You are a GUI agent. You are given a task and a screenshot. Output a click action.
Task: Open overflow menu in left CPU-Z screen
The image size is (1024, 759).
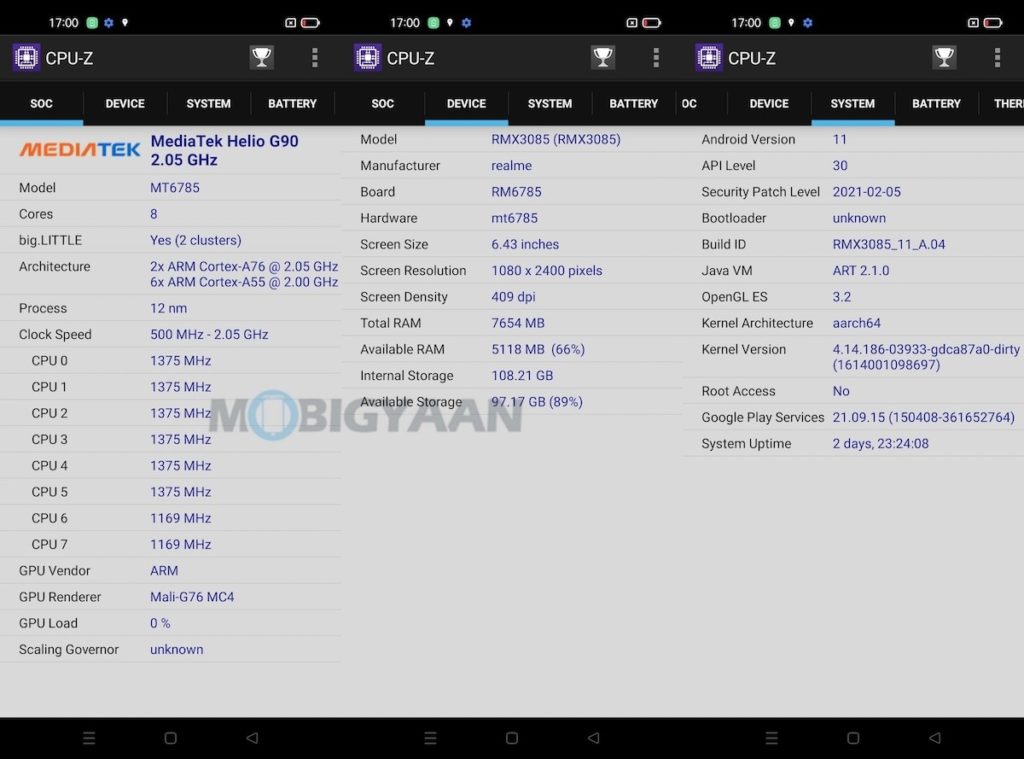[315, 57]
